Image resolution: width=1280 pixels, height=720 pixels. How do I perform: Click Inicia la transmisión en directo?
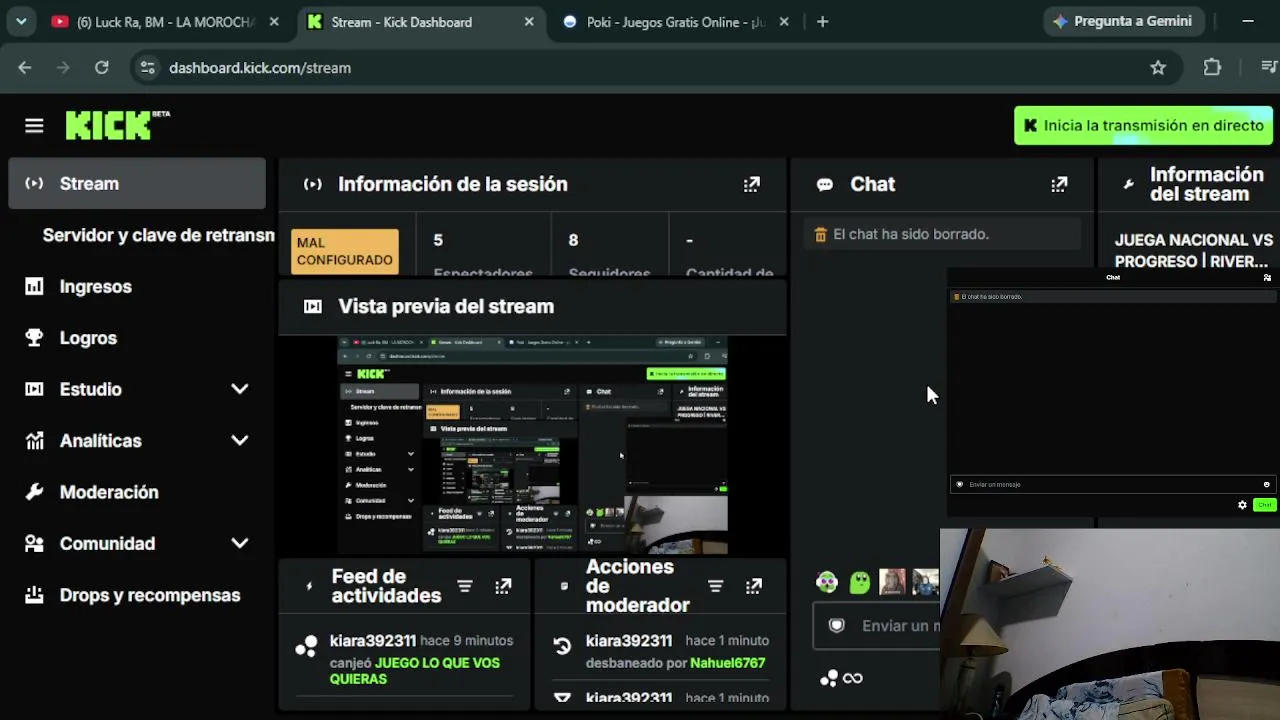(1143, 126)
